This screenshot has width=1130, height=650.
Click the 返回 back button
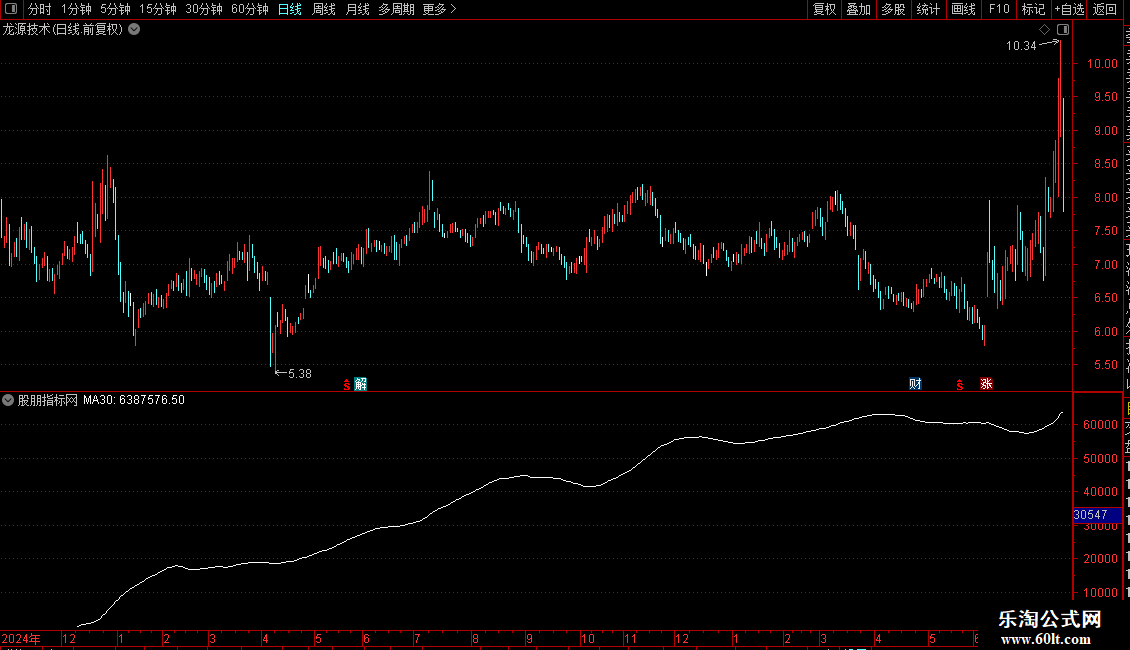pyautogui.click(x=1105, y=9)
